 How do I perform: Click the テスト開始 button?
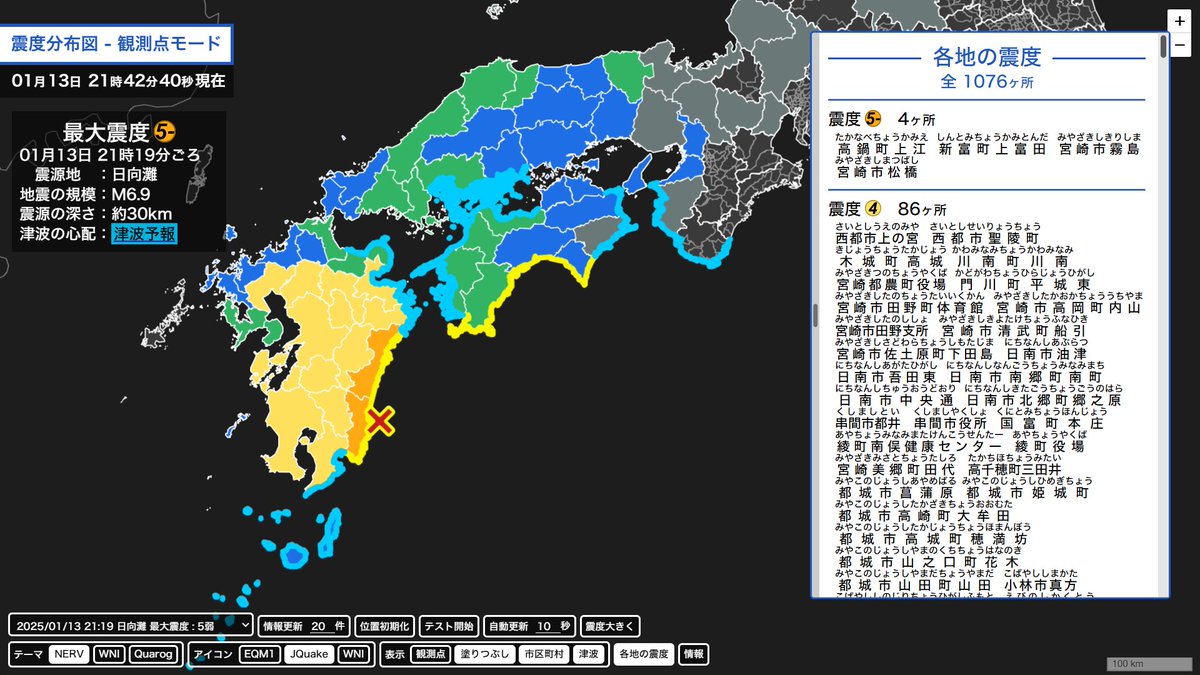coord(449,626)
